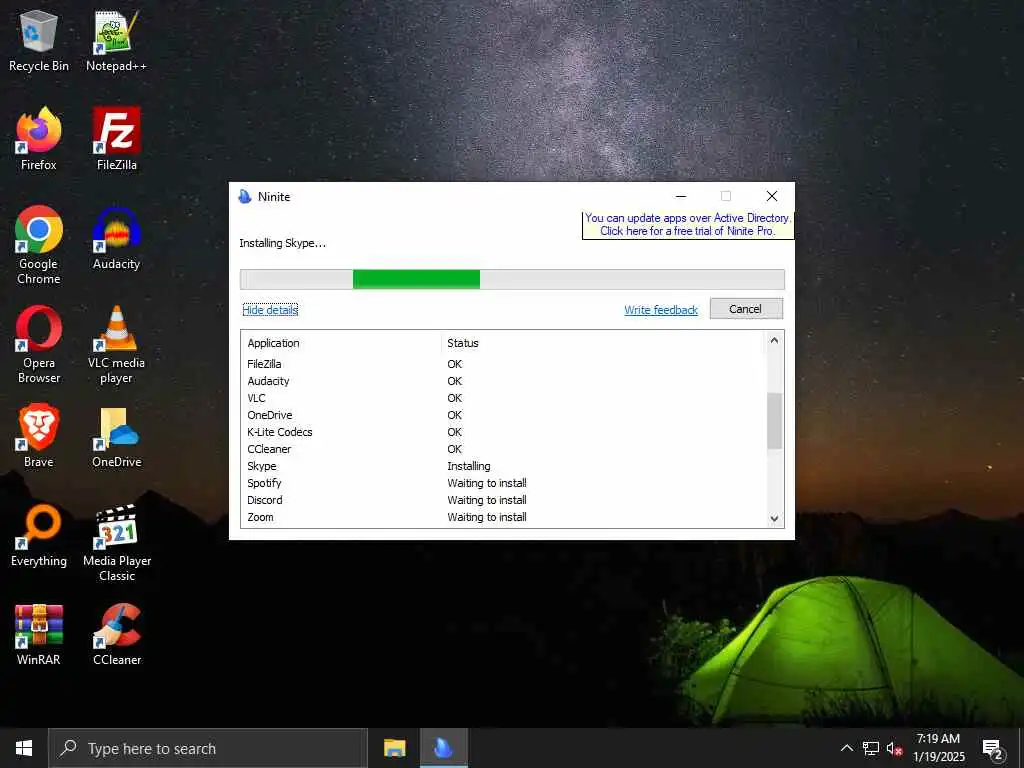Open the Write feedback link
The height and width of the screenshot is (768, 1024).
click(x=661, y=310)
